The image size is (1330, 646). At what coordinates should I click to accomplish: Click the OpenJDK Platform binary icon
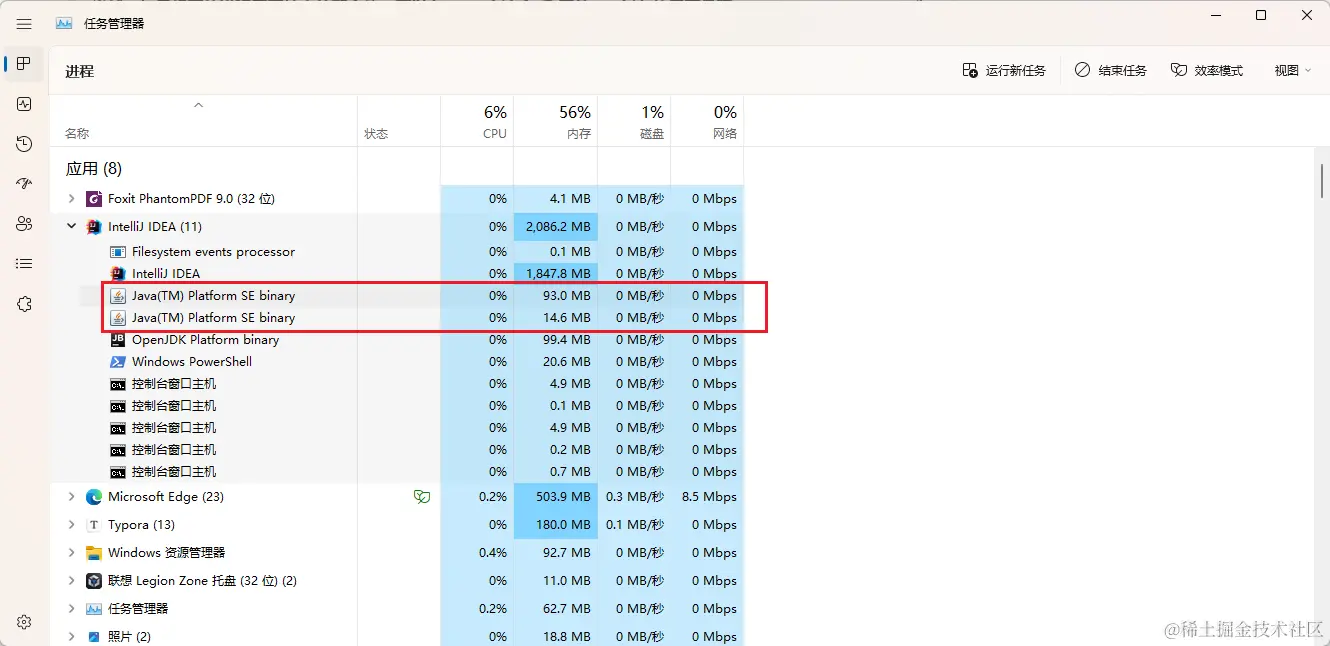[x=118, y=340]
